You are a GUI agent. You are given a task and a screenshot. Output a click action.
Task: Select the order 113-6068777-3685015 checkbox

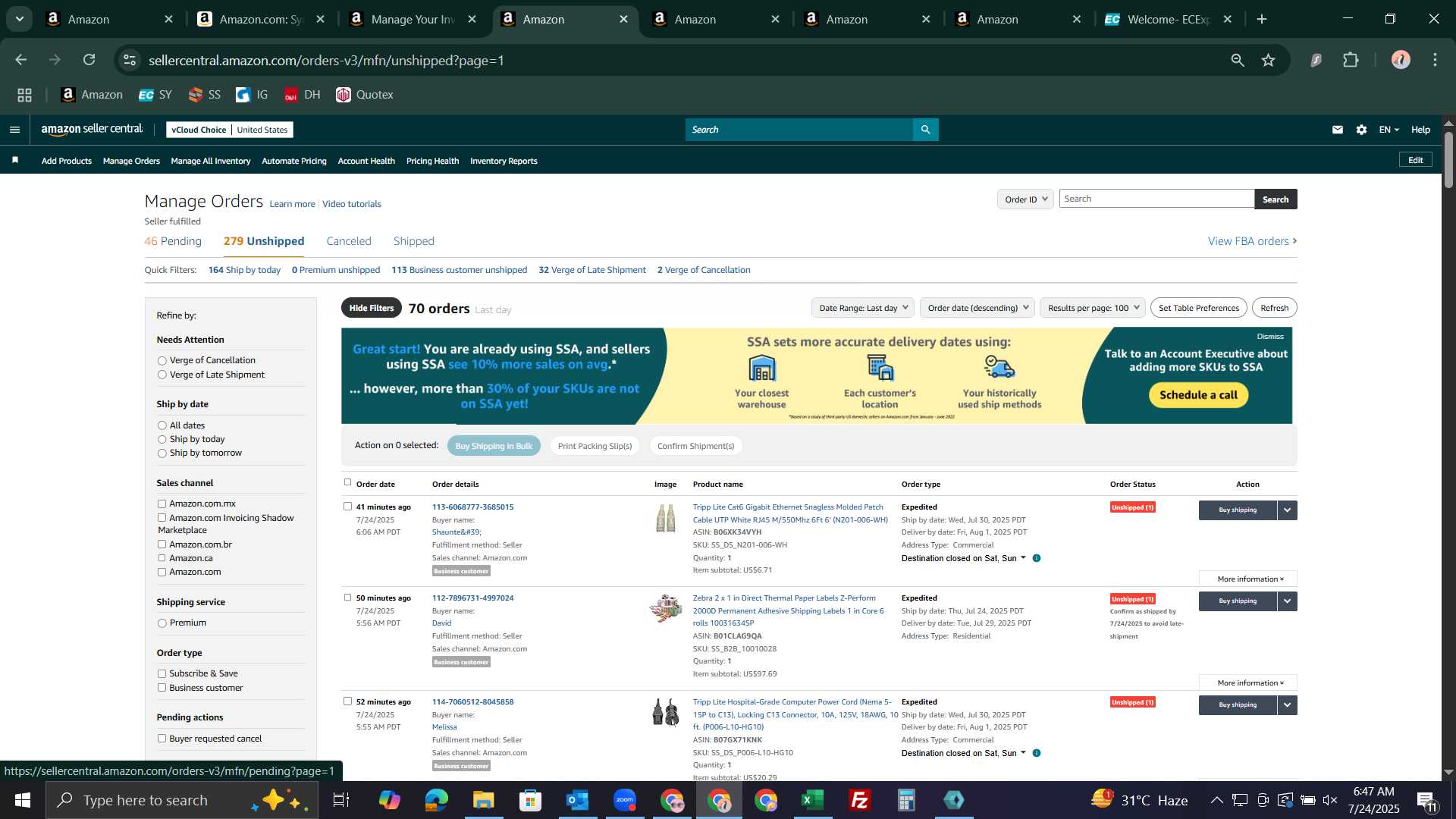347,507
